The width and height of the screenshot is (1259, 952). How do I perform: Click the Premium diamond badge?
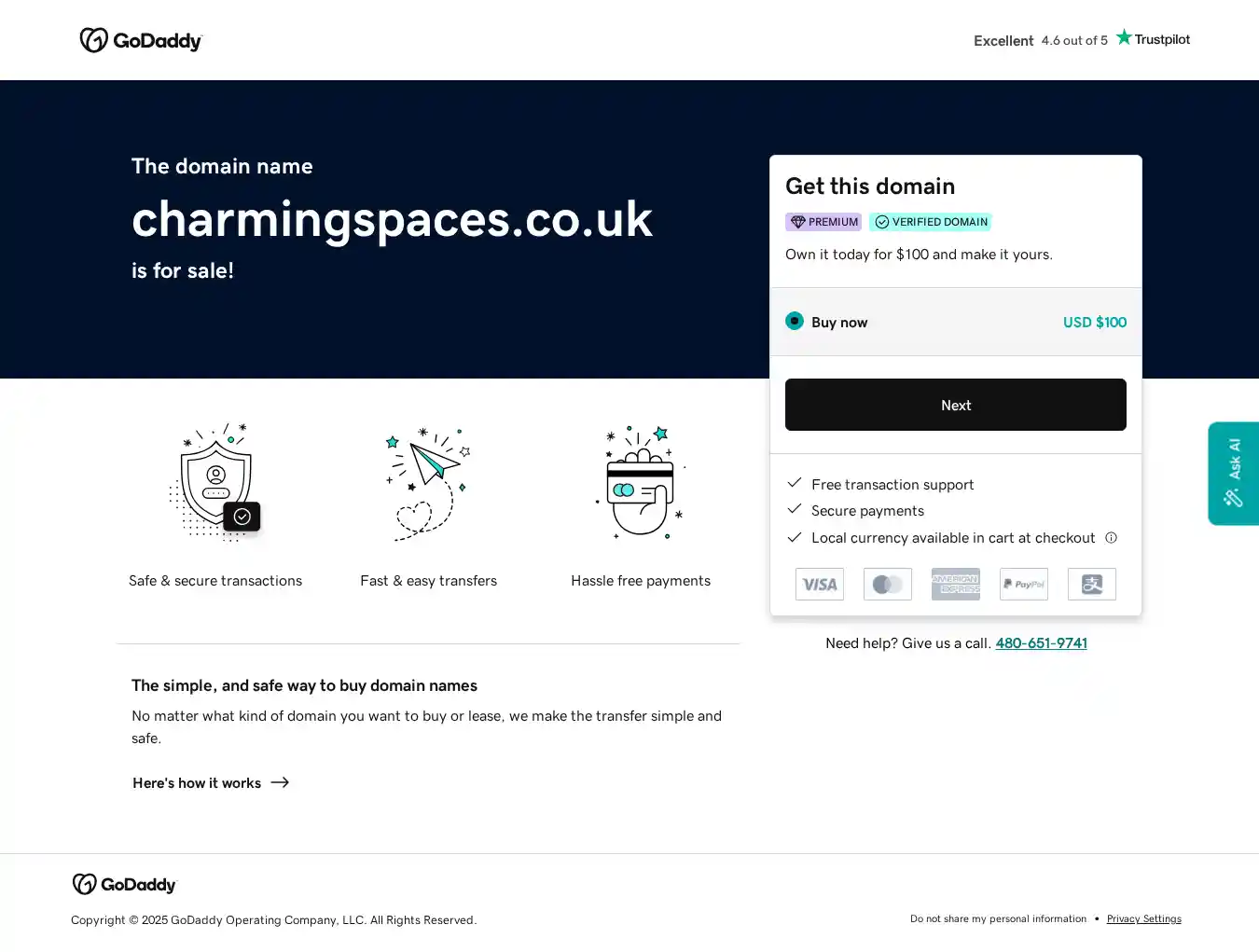(823, 222)
